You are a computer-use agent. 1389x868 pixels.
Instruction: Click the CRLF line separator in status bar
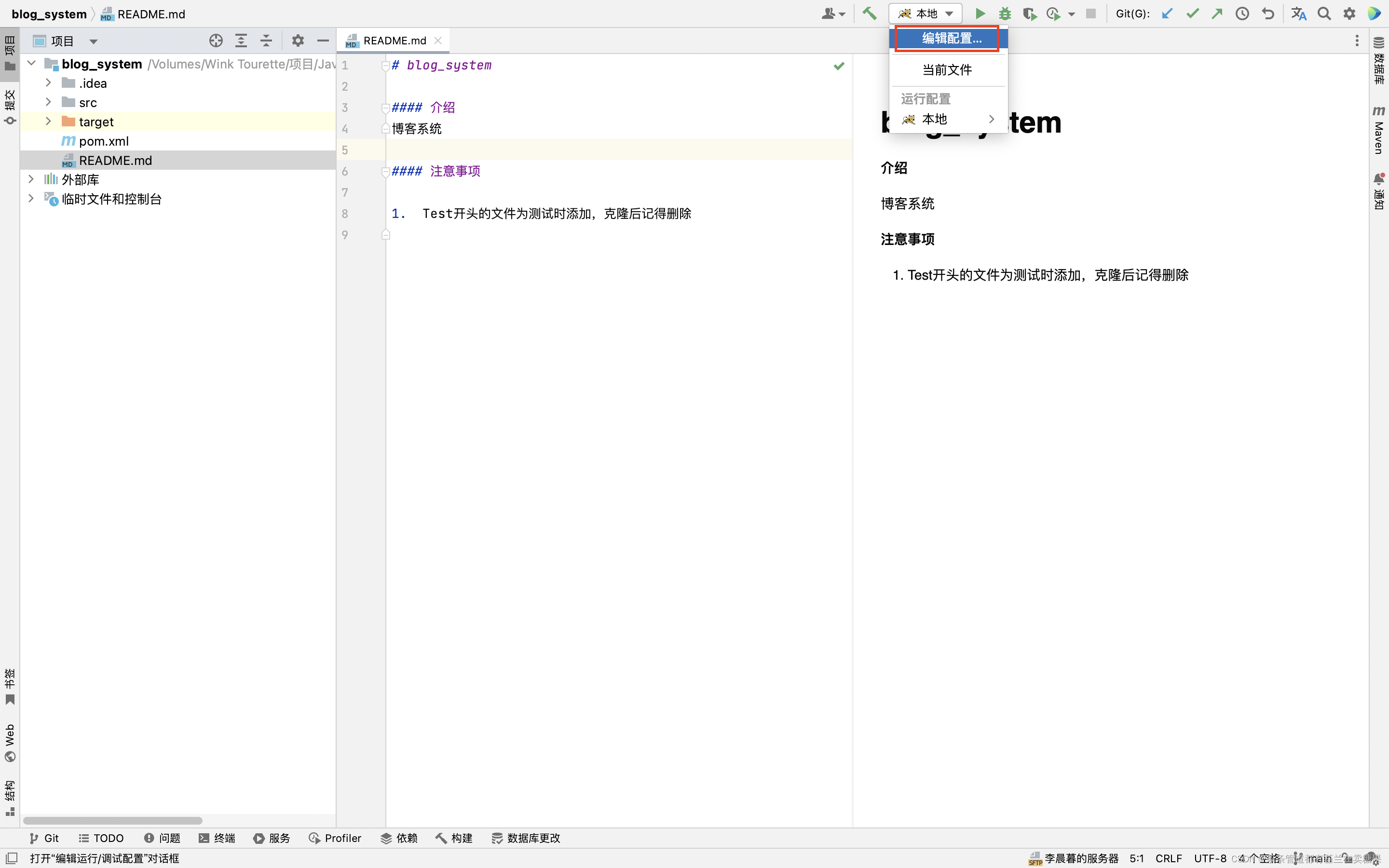[1169, 858]
